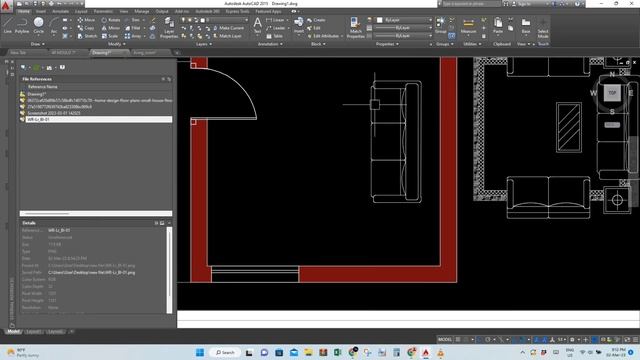Click Match Layer button
Viewport: 640px width, 360px height.
pos(227,36)
